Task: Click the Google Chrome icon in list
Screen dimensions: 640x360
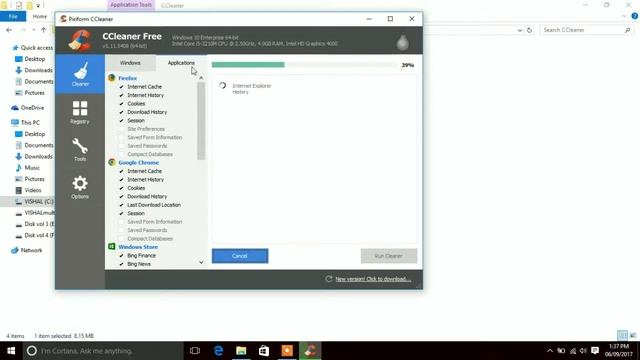Action: pos(112,162)
